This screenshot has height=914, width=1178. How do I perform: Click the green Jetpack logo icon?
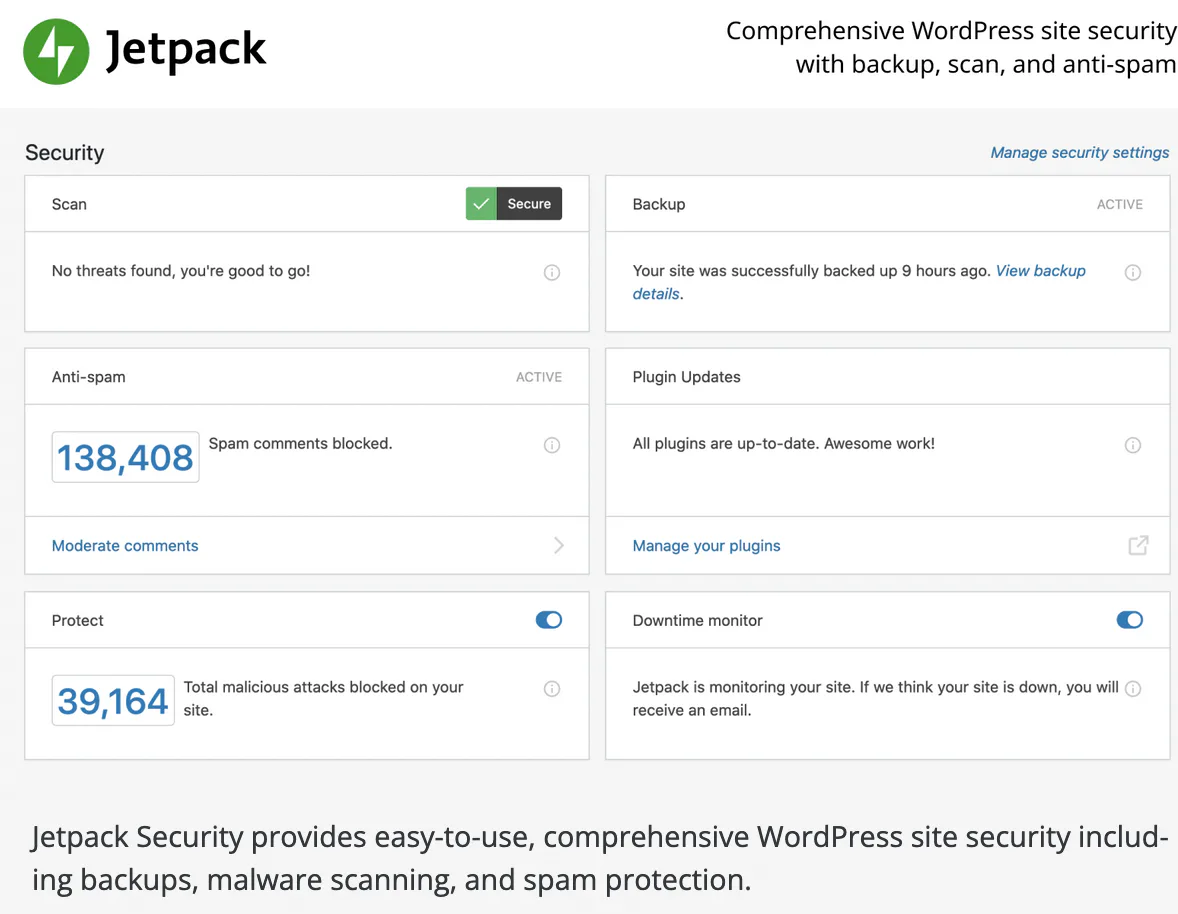(x=56, y=51)
